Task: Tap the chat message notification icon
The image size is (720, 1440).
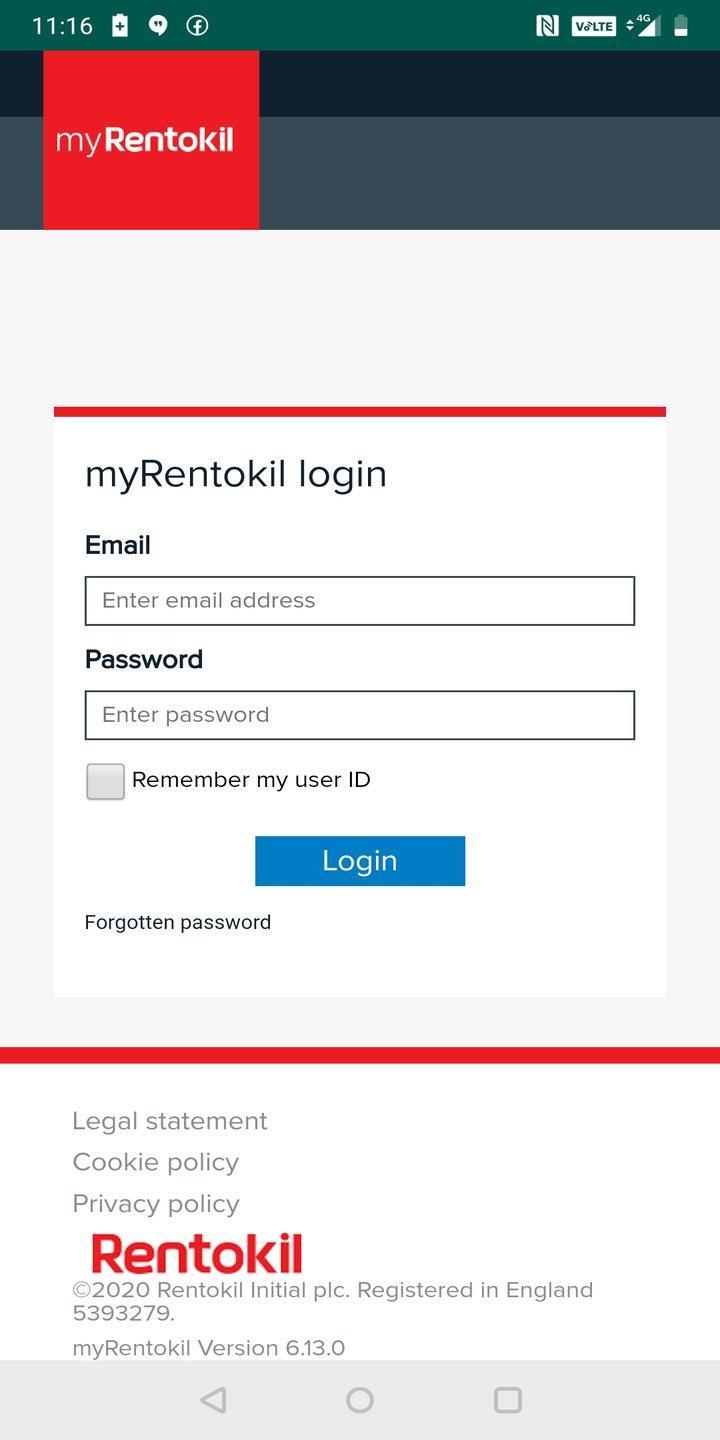Action: [x=158, y=26]
